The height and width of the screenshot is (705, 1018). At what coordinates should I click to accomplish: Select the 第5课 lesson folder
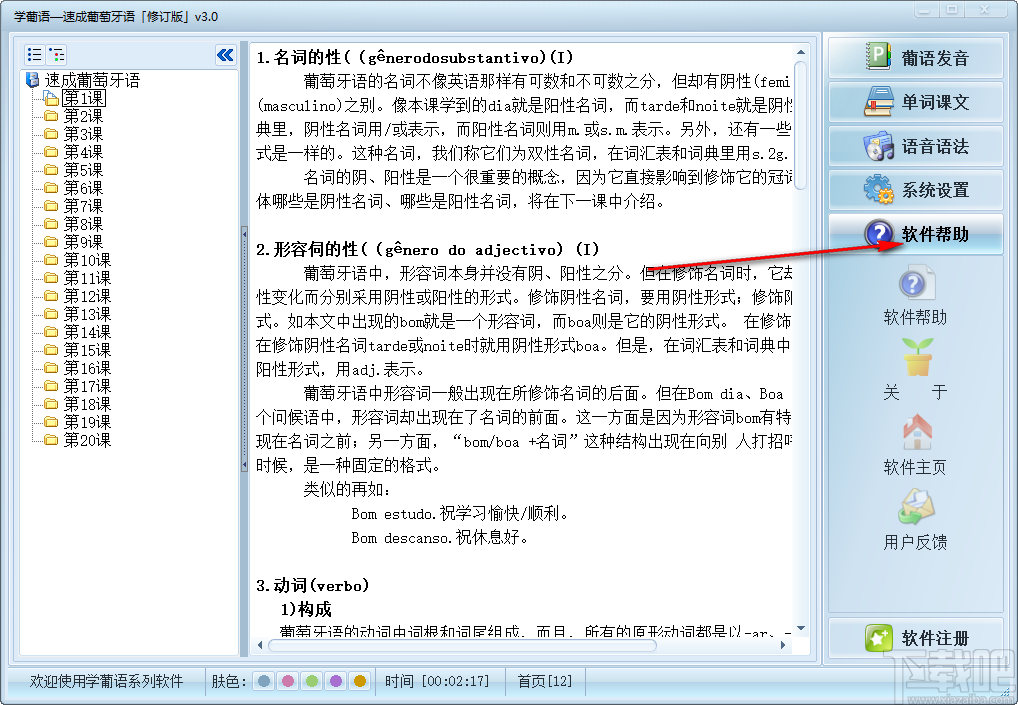pyautogui.click(x=79, y=169)
